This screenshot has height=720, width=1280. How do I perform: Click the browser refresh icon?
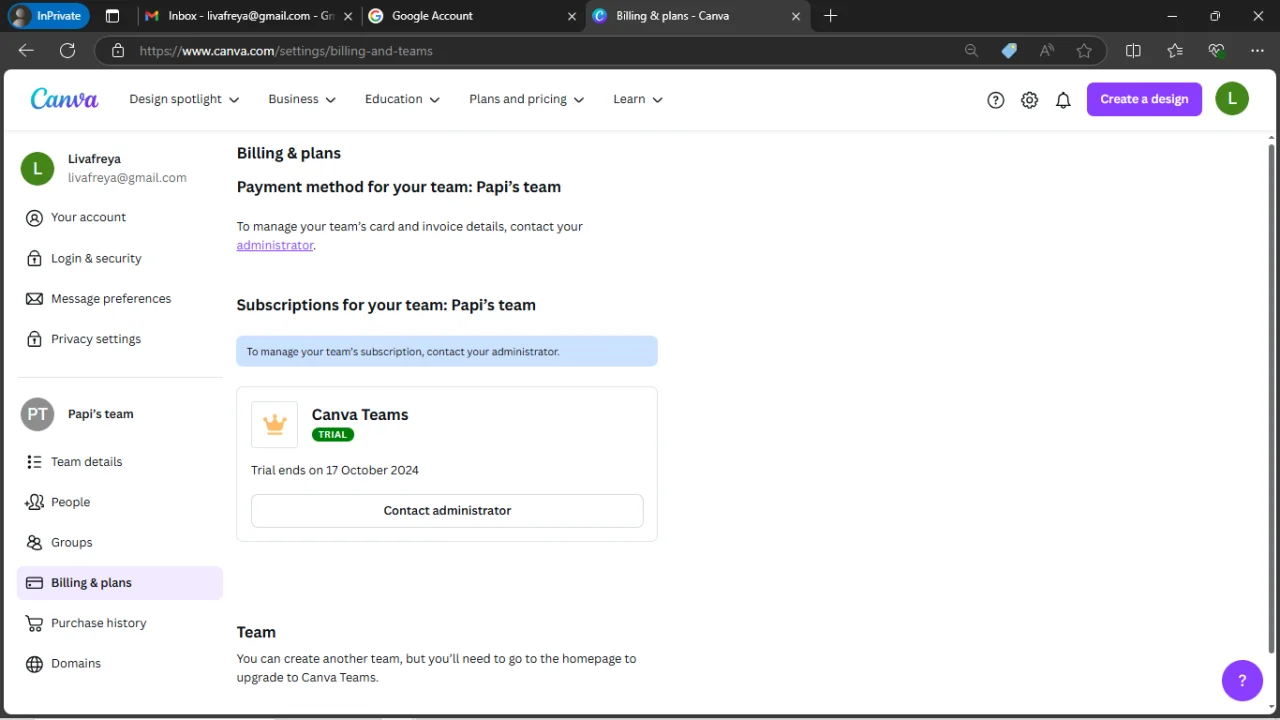pyautogui.click(x=67, y=50)
